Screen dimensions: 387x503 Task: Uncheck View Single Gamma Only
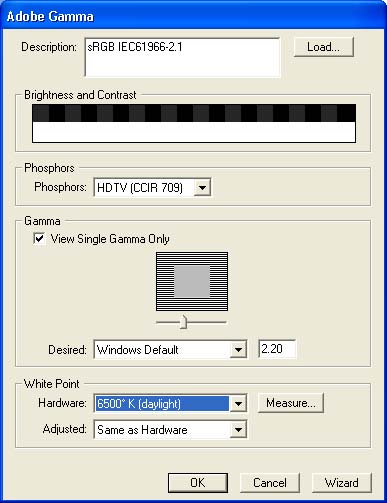pyautogui.click(x=39, y=239)
